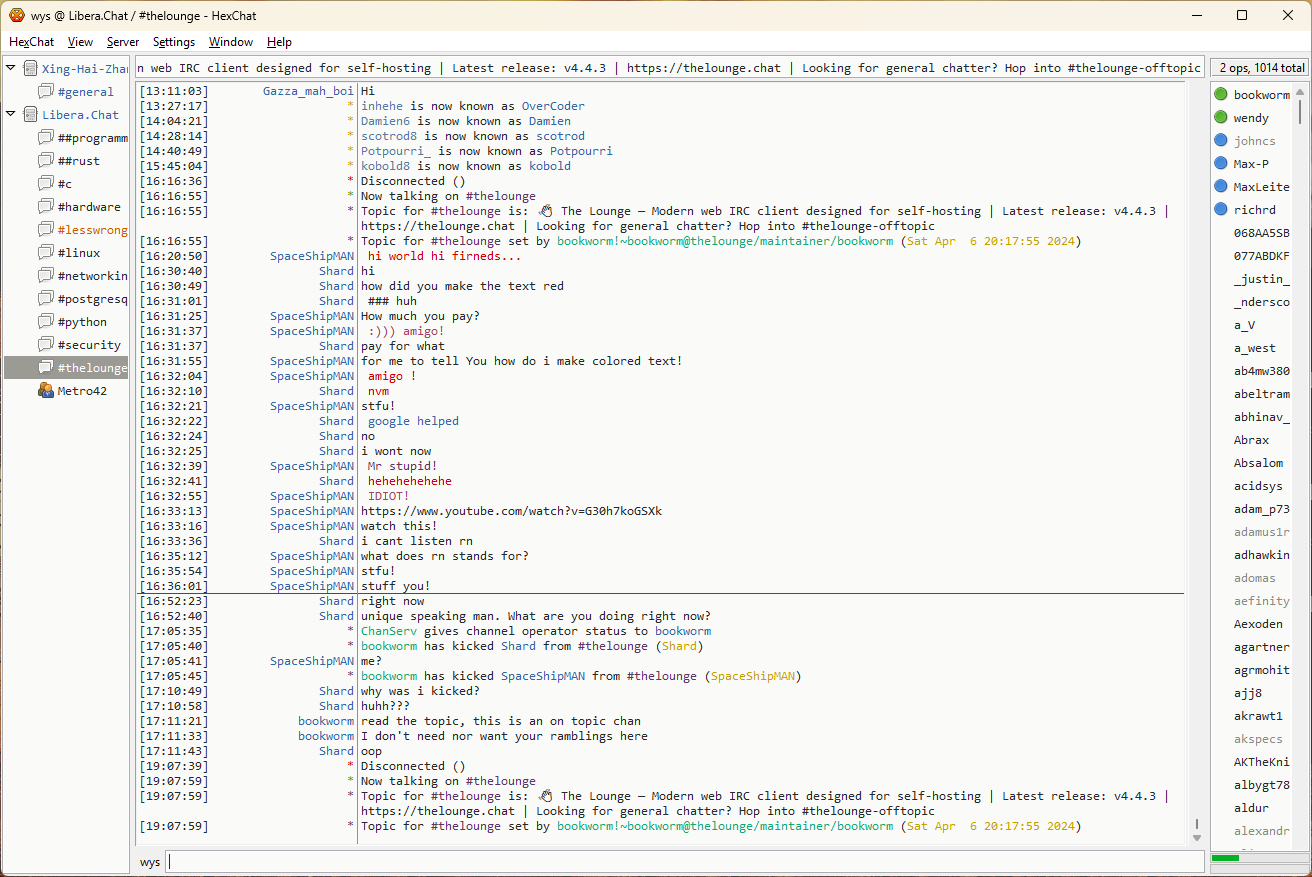Open the Server menu

(x=123, y=42)
